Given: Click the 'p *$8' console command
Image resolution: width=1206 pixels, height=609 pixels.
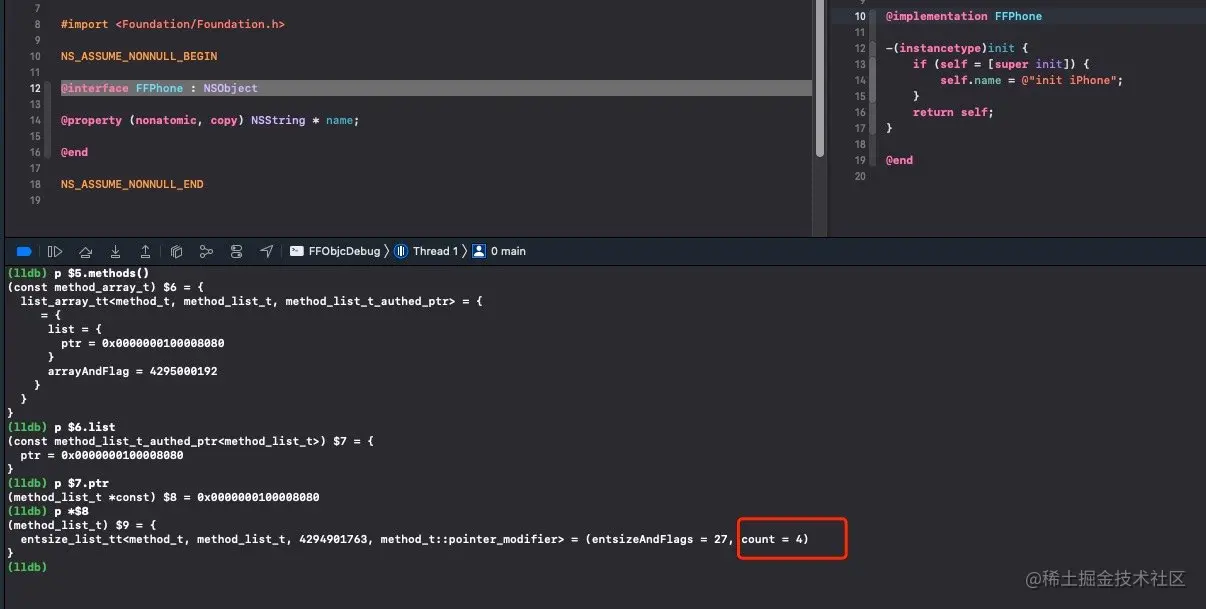Looking at the screenshot, I should pyautogui.click(x=71, y=511).
